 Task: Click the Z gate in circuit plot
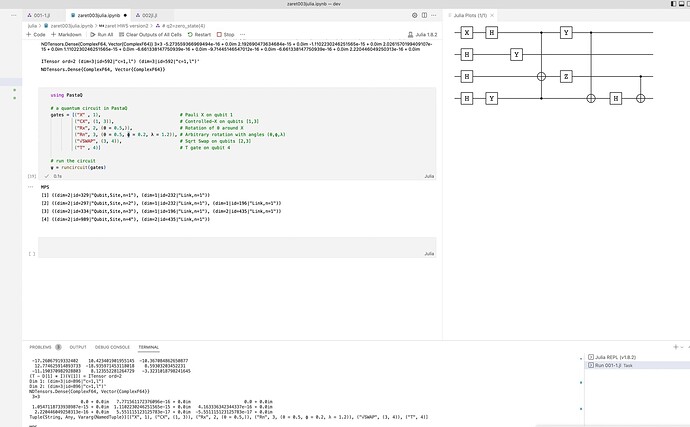(566, 77)
